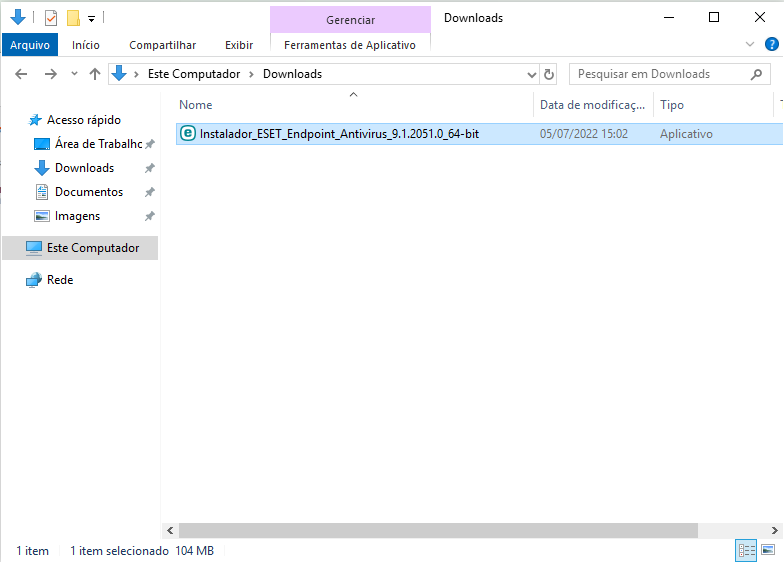Click the refresh button beside address bar
784x562 pixels.
pyautogui.click(x=548, y=74)
